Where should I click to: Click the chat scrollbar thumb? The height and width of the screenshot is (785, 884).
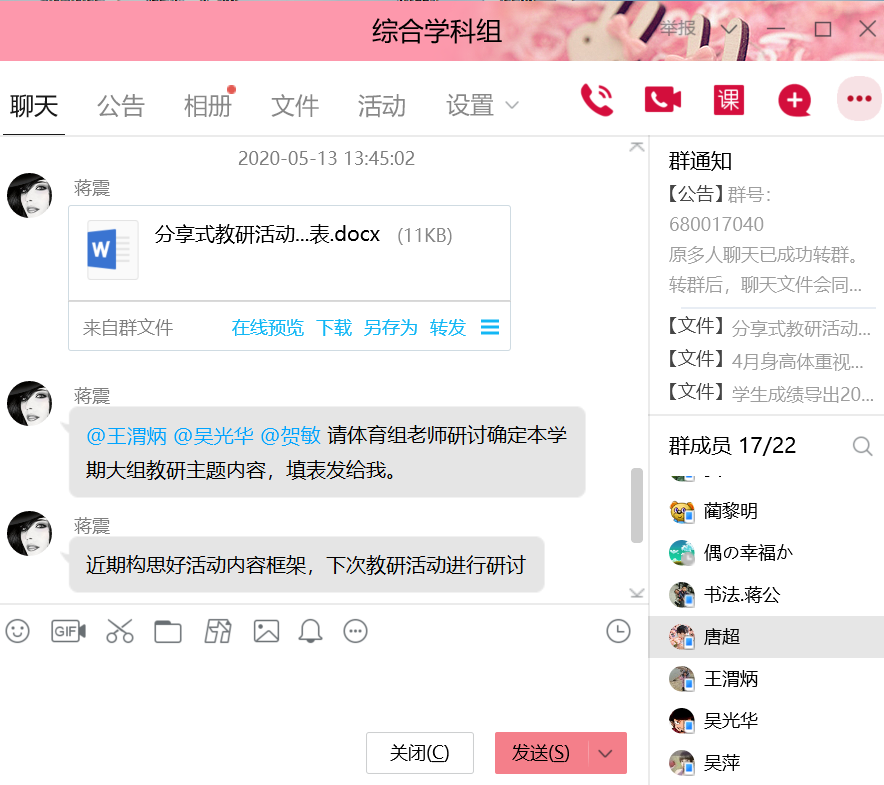(637, 505)
